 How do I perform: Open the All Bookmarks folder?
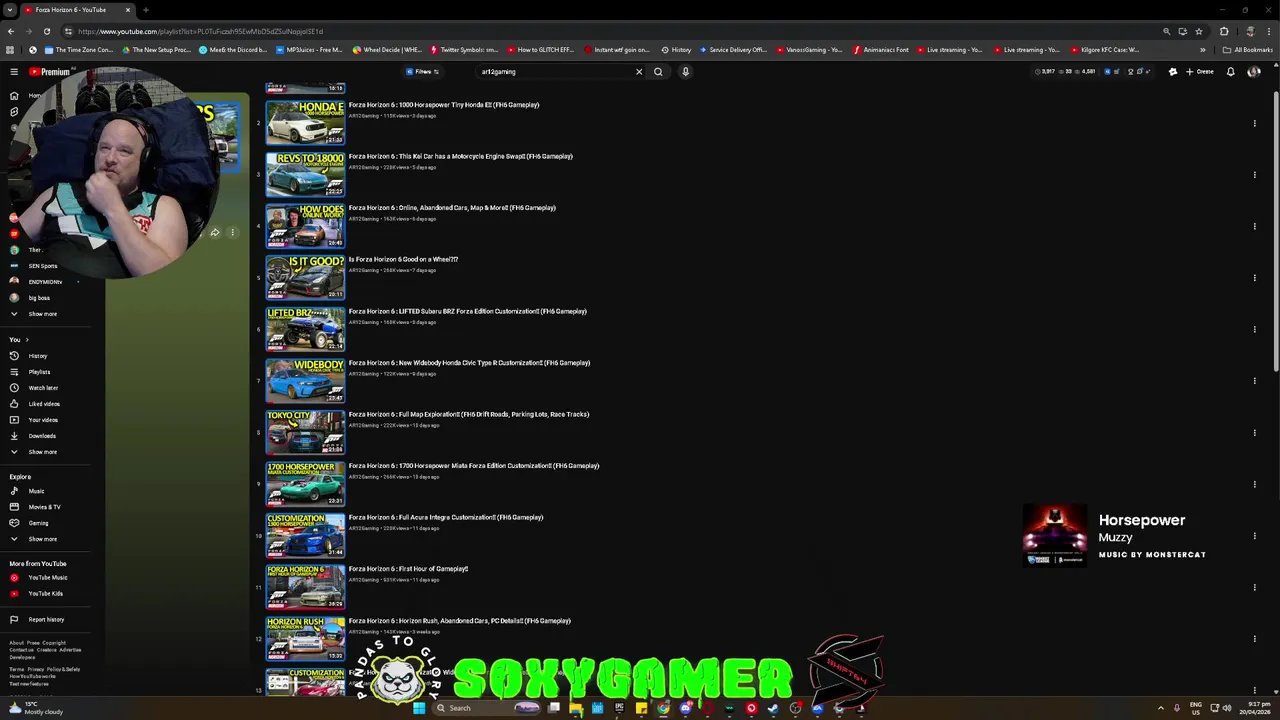[1247, 50]
